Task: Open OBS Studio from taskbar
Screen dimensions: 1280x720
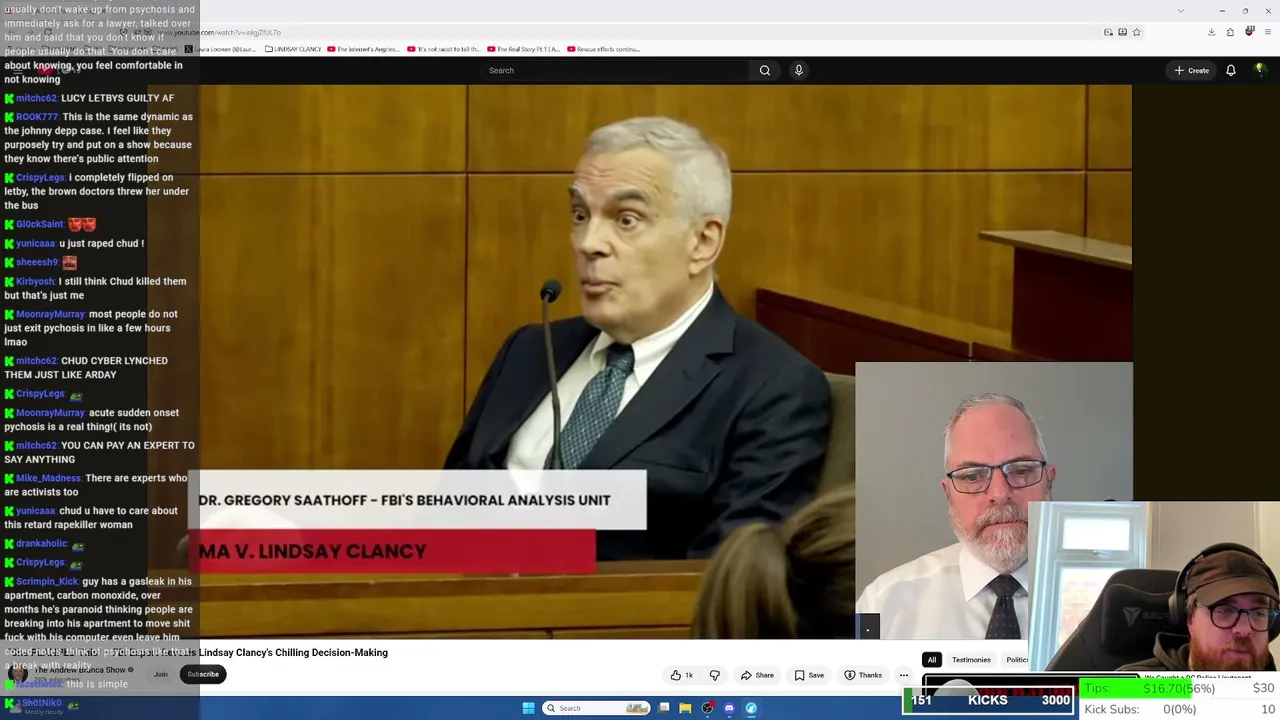Action: (x=708, y=708)
